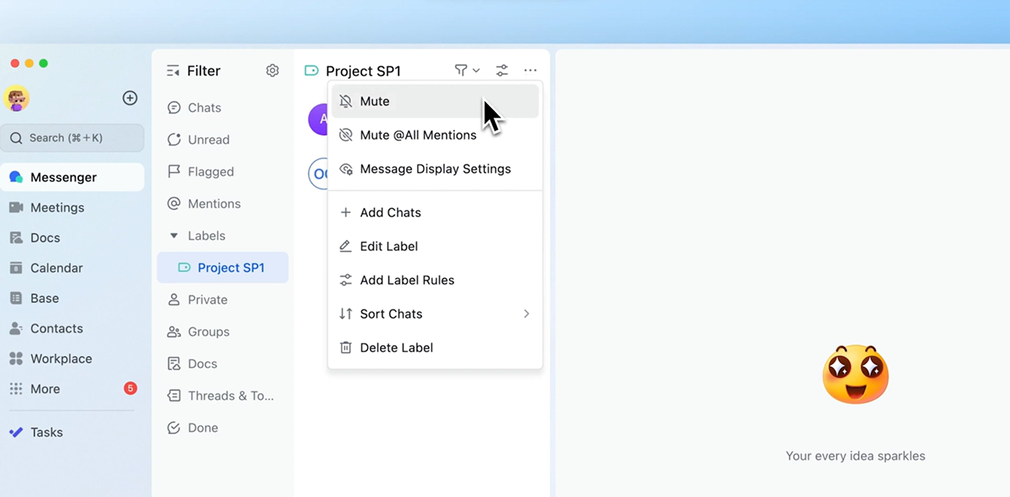Select Delete Label from the menu
Image resolution: width=1010 pixels, height=497 pixels.
coord(396,348)
